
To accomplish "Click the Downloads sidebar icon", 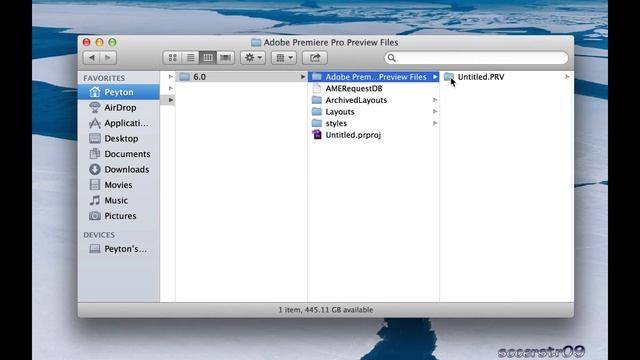I will coord(95,169).
